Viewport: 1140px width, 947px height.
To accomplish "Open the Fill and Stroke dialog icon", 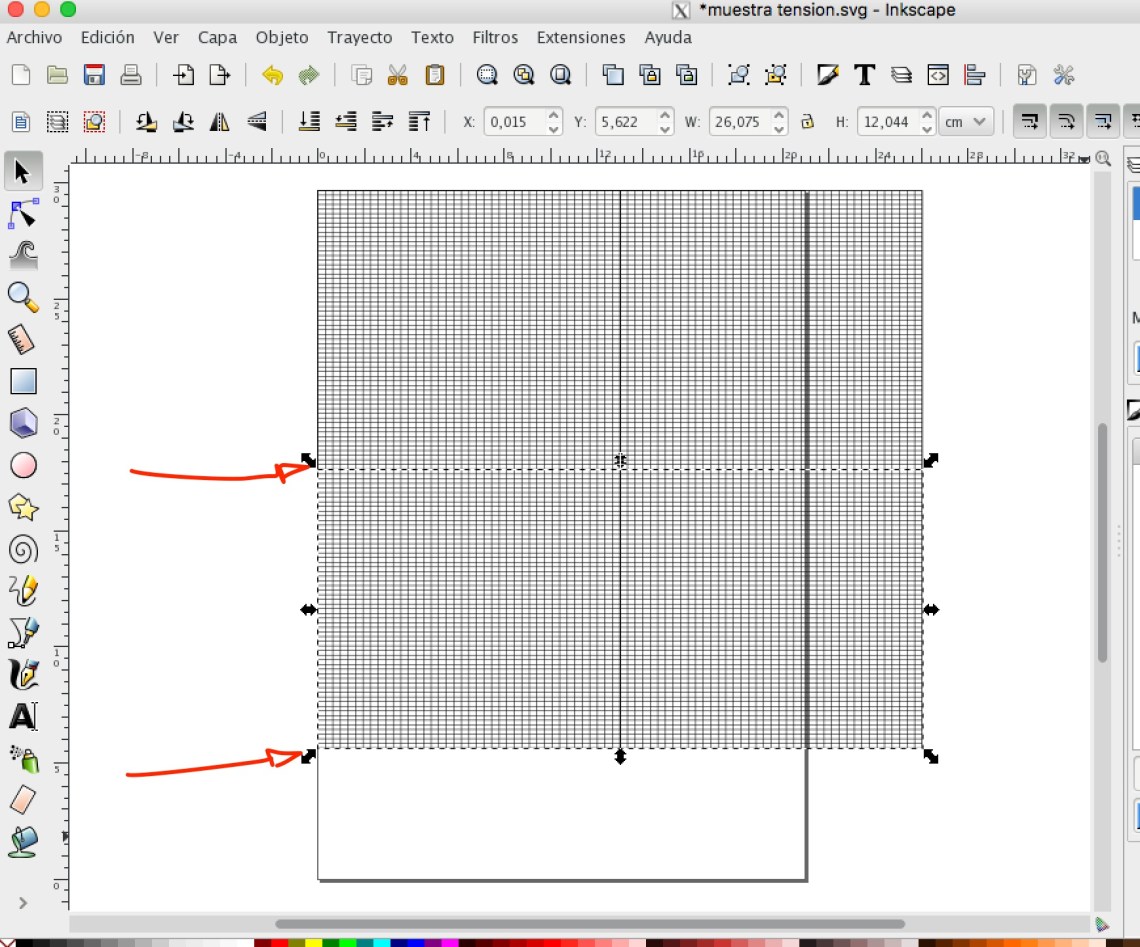I will (x=827, y=75).
